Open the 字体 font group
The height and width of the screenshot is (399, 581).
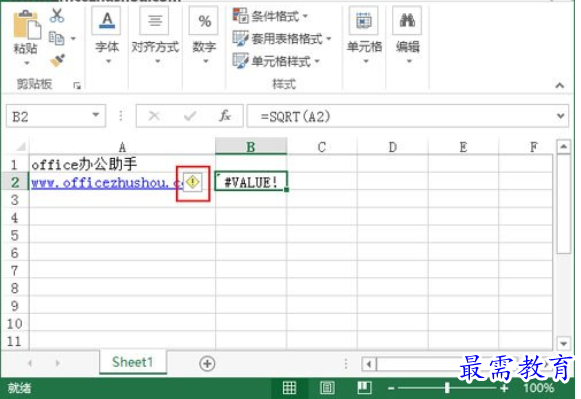point(107,36)
